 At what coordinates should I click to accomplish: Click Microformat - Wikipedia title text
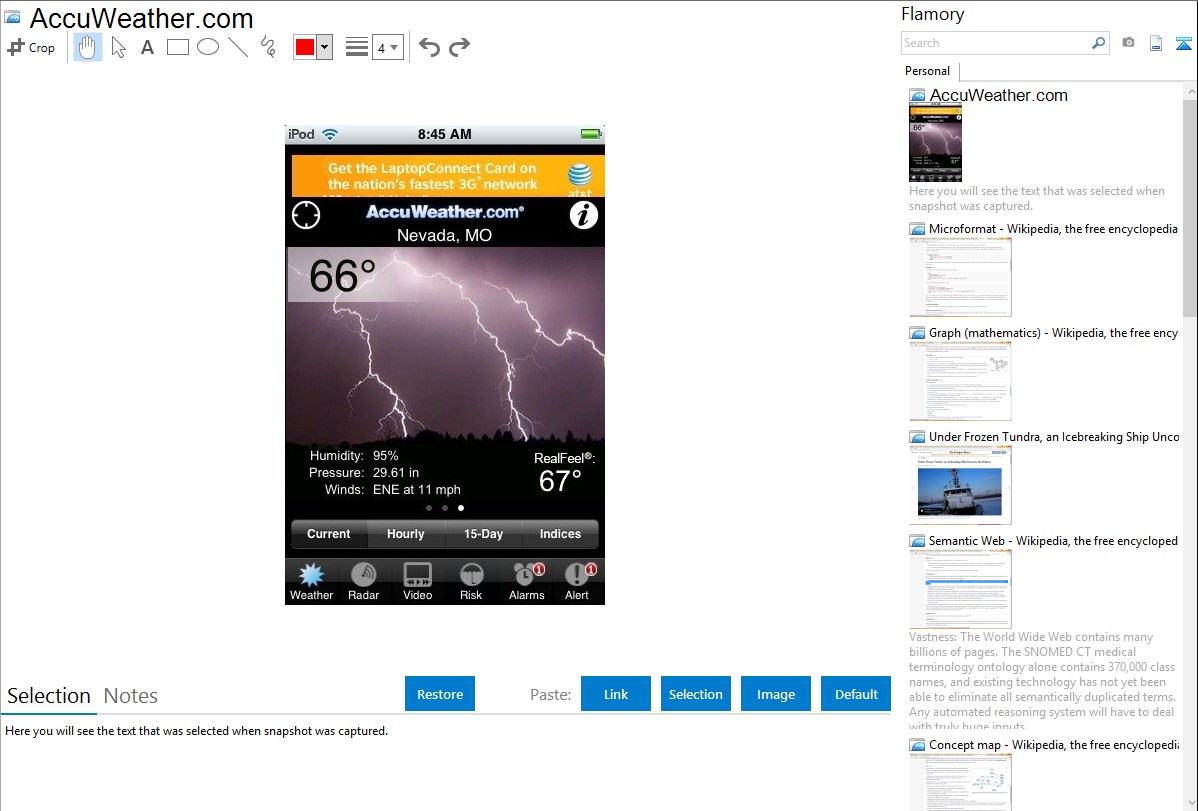(x=1053, y=229)
